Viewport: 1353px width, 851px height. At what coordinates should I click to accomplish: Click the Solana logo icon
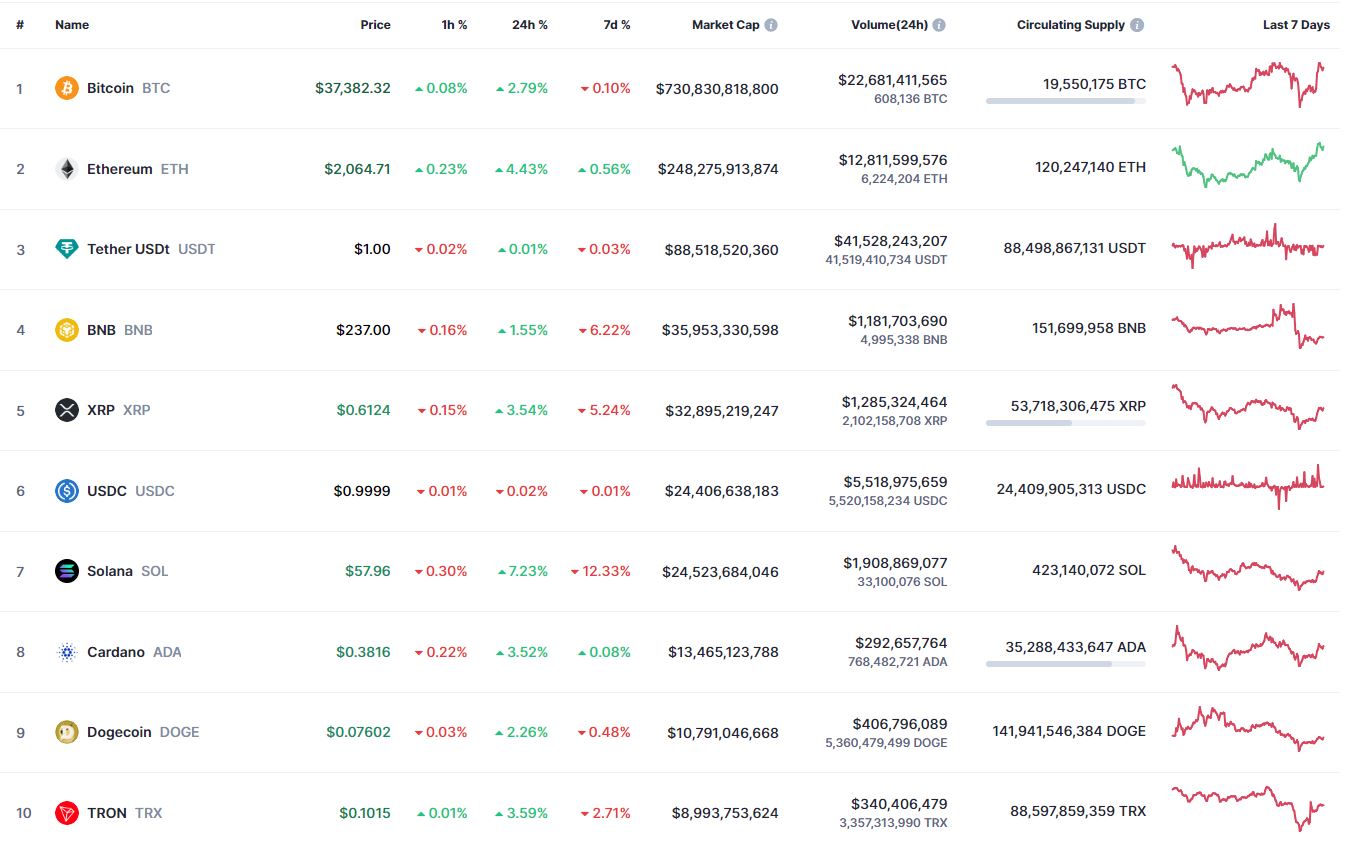[x=67, y=571]
